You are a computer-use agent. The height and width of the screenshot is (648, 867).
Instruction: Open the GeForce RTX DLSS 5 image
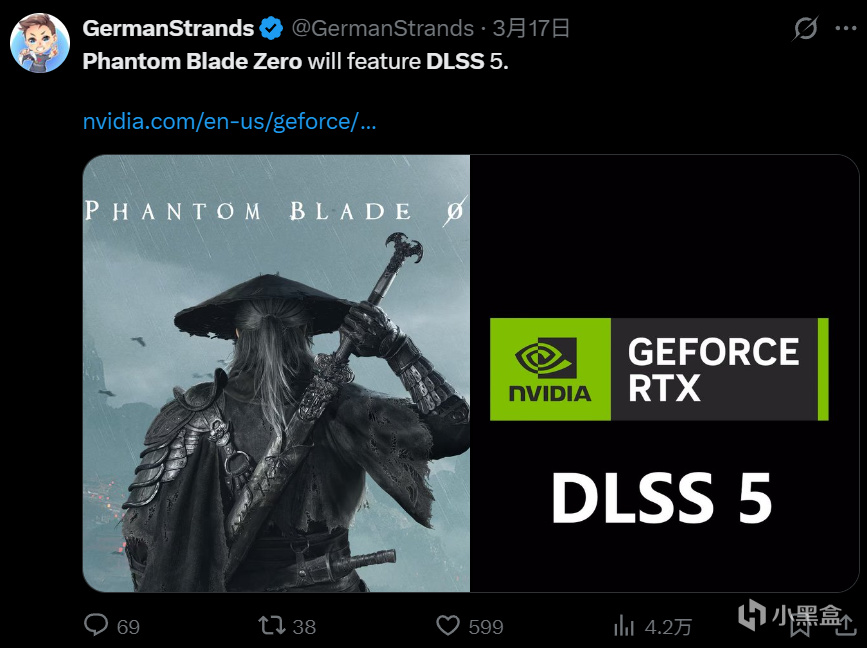tap(665, 373)
